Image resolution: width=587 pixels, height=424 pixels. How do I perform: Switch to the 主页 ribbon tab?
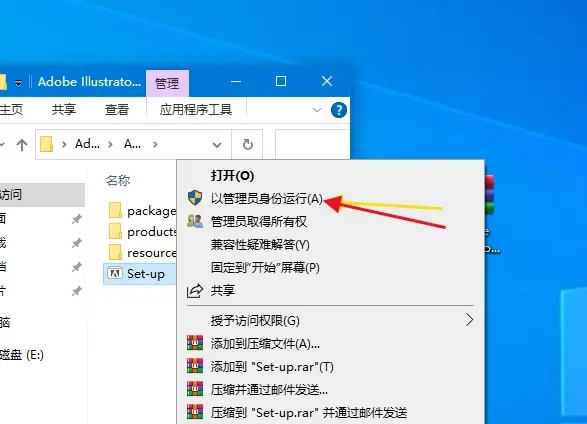[x=11, y=110]
